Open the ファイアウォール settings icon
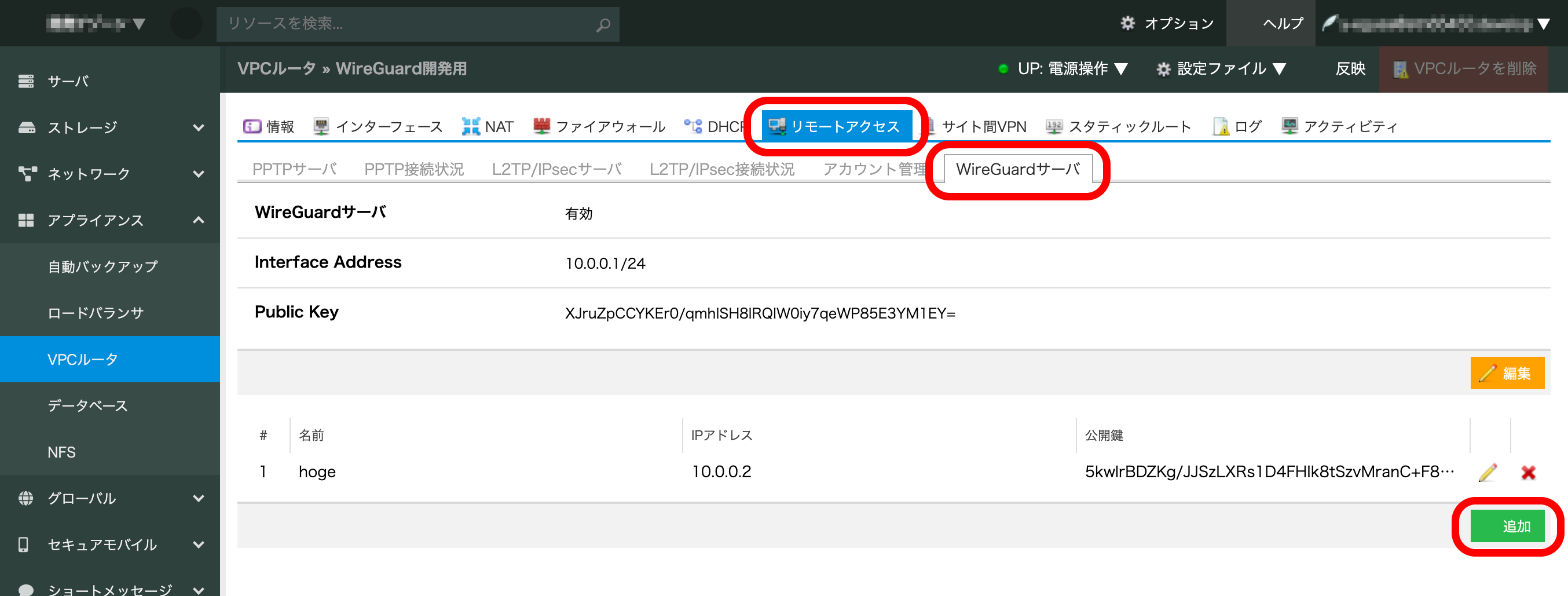The height and width of the screenshot is (596, 1568). 541,126
